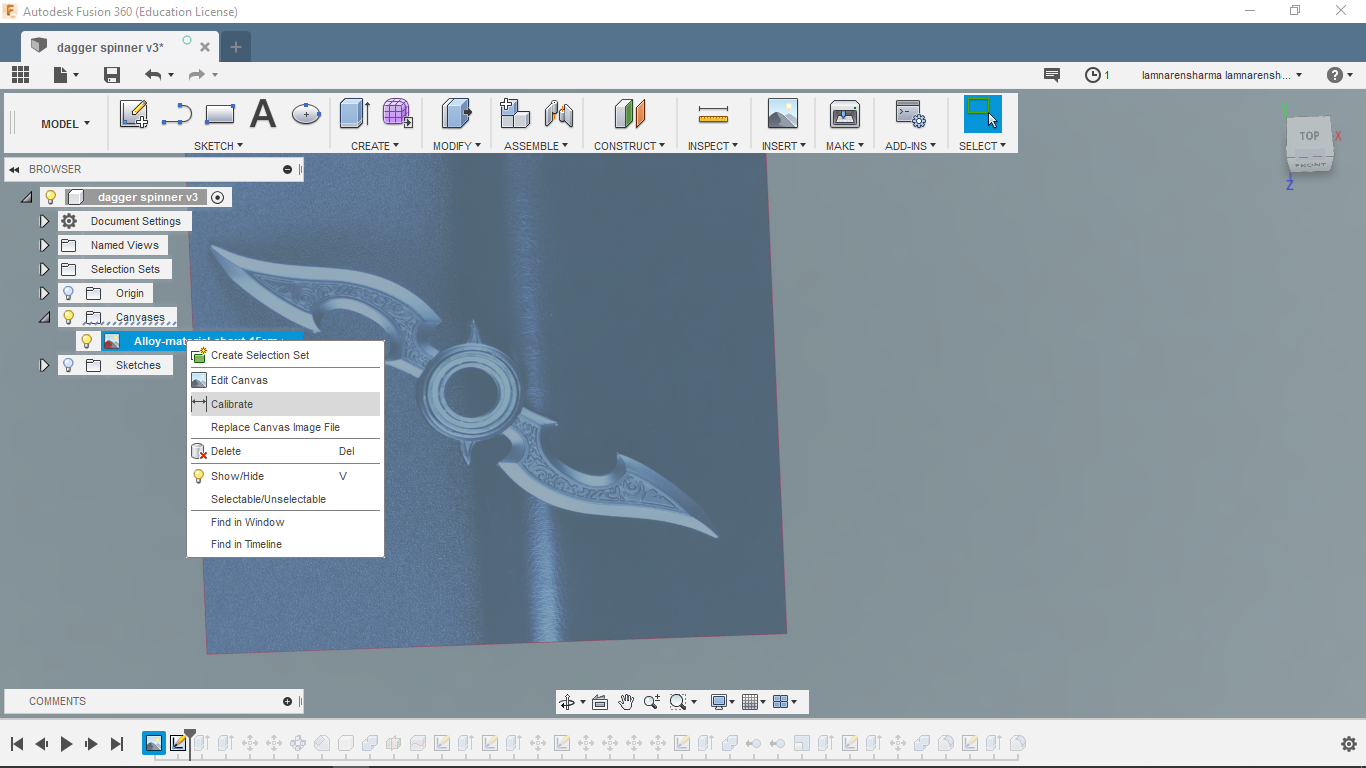
Task: Toggle the Alloy canvas item visibility bulb
Action: [87, 341]
